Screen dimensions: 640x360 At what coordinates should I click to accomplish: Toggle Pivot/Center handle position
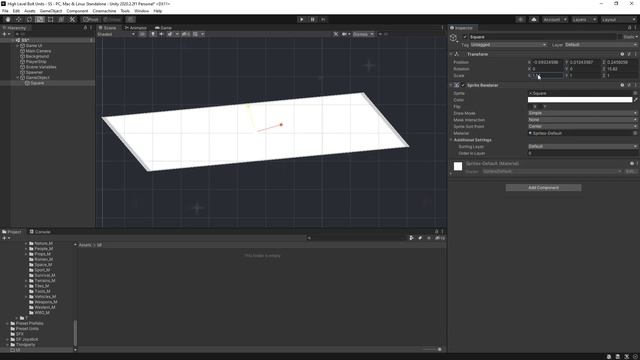tap(91, 19)
